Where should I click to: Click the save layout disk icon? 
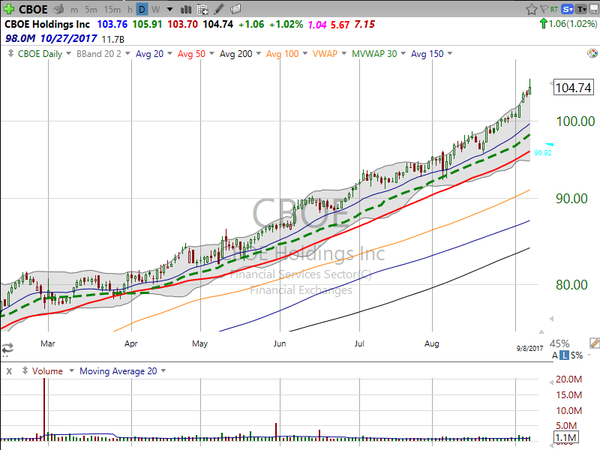[x=593, y=9]
